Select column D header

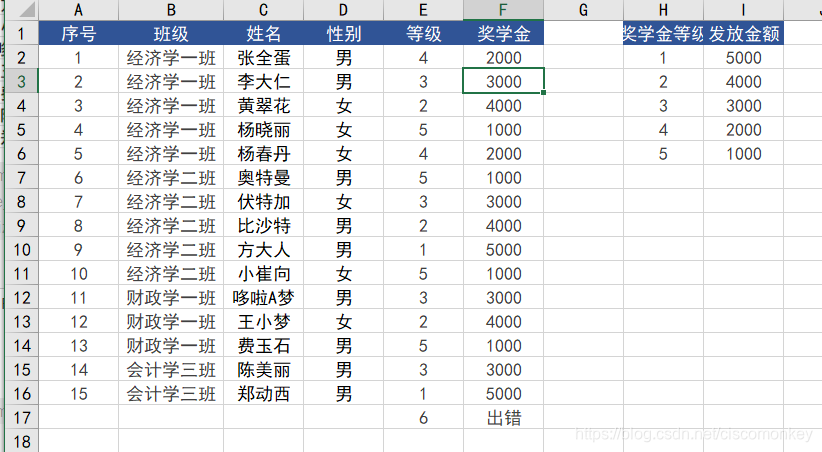click(x=343, y=10)
